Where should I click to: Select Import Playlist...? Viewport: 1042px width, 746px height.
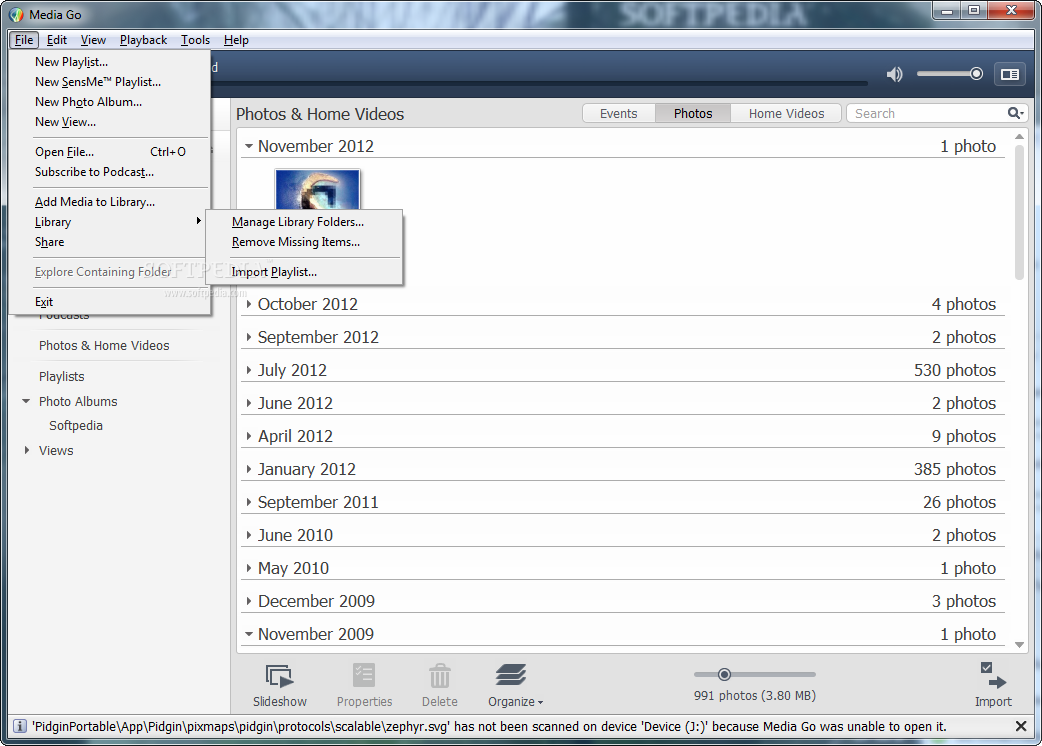pyautogui.click(x=304, y=272)
